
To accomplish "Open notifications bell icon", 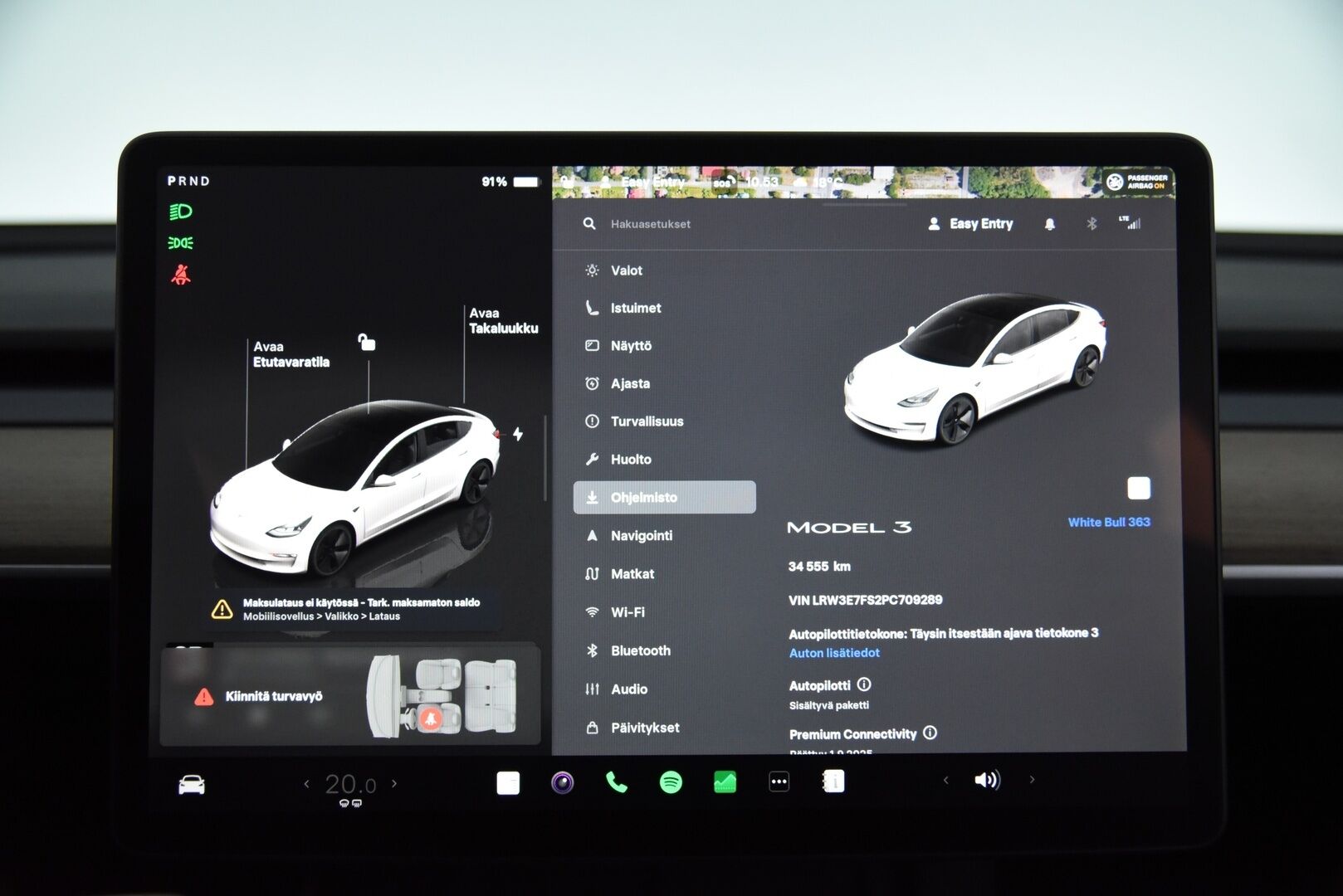I will point(1049,224).
